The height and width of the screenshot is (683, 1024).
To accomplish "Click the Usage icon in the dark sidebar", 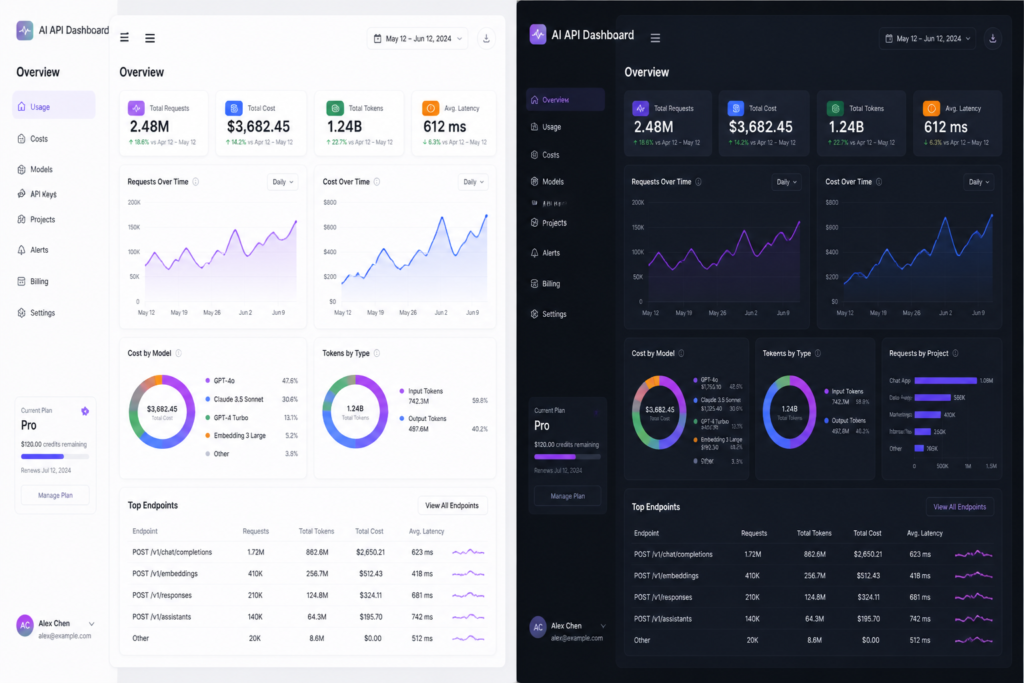I will click(535, 127).
